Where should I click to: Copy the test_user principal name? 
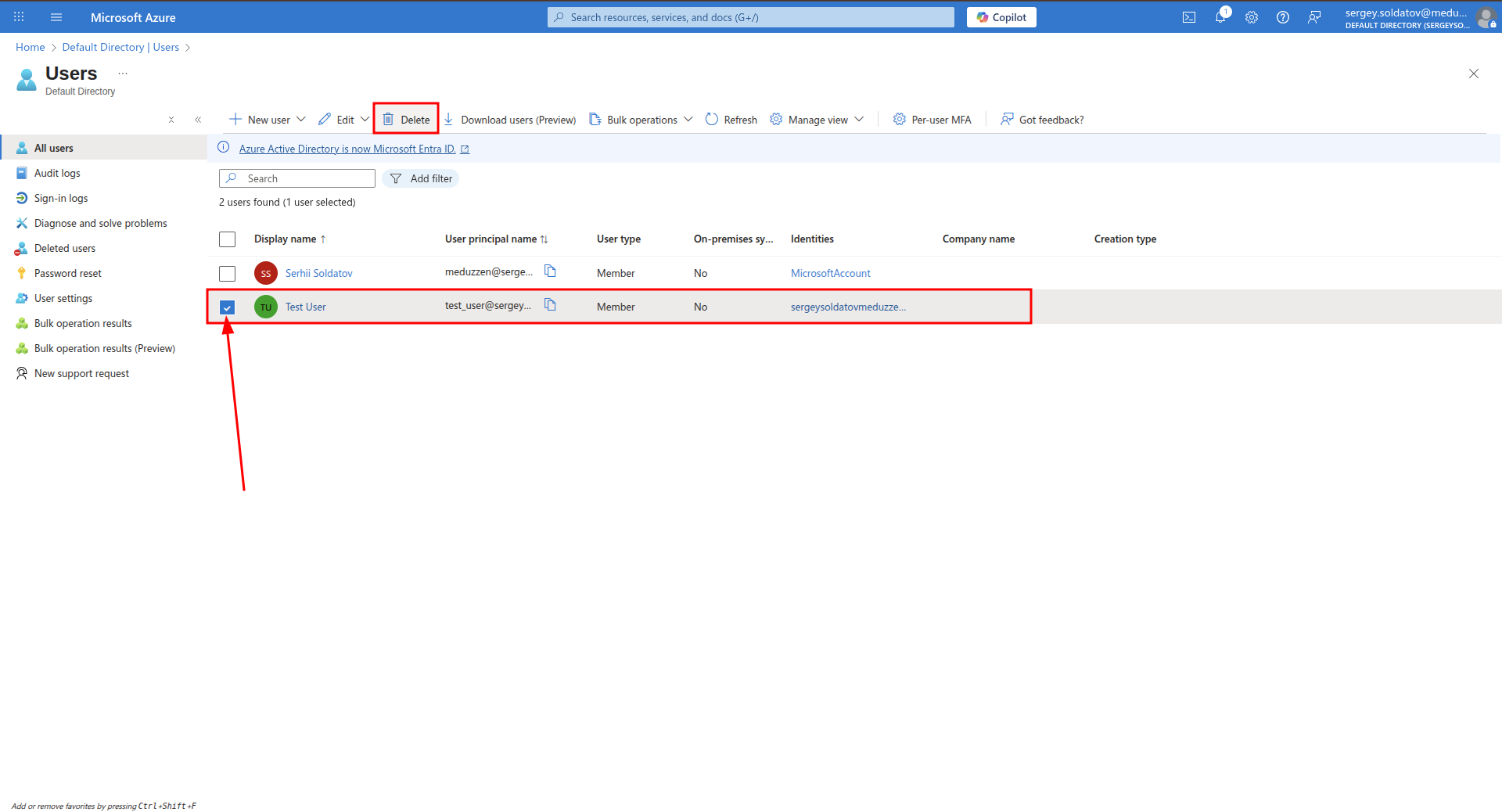point(550,304)
